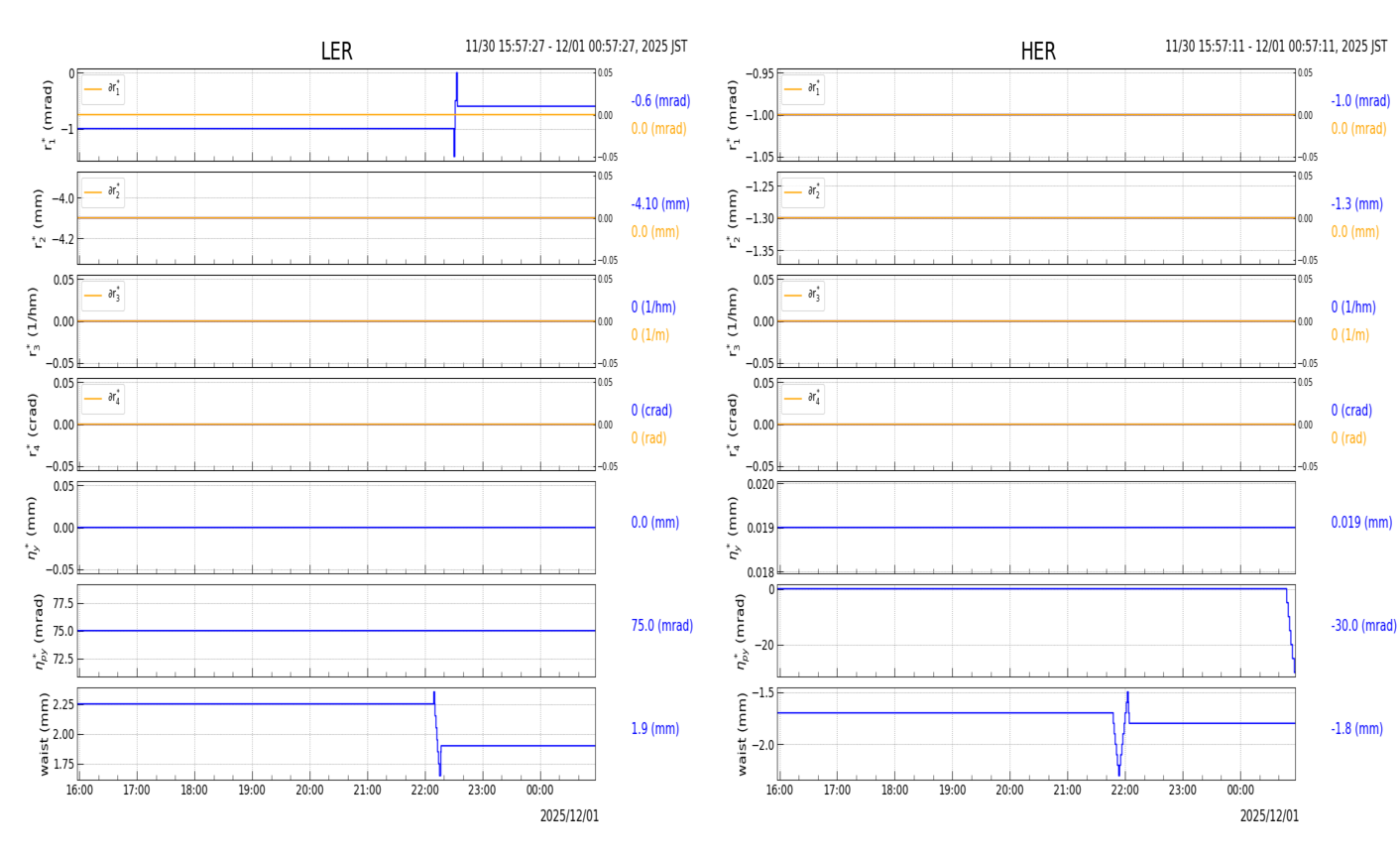Click the HER value 0 (1/m)
Screen dimensions: 1400x857
coord(1350,335)
